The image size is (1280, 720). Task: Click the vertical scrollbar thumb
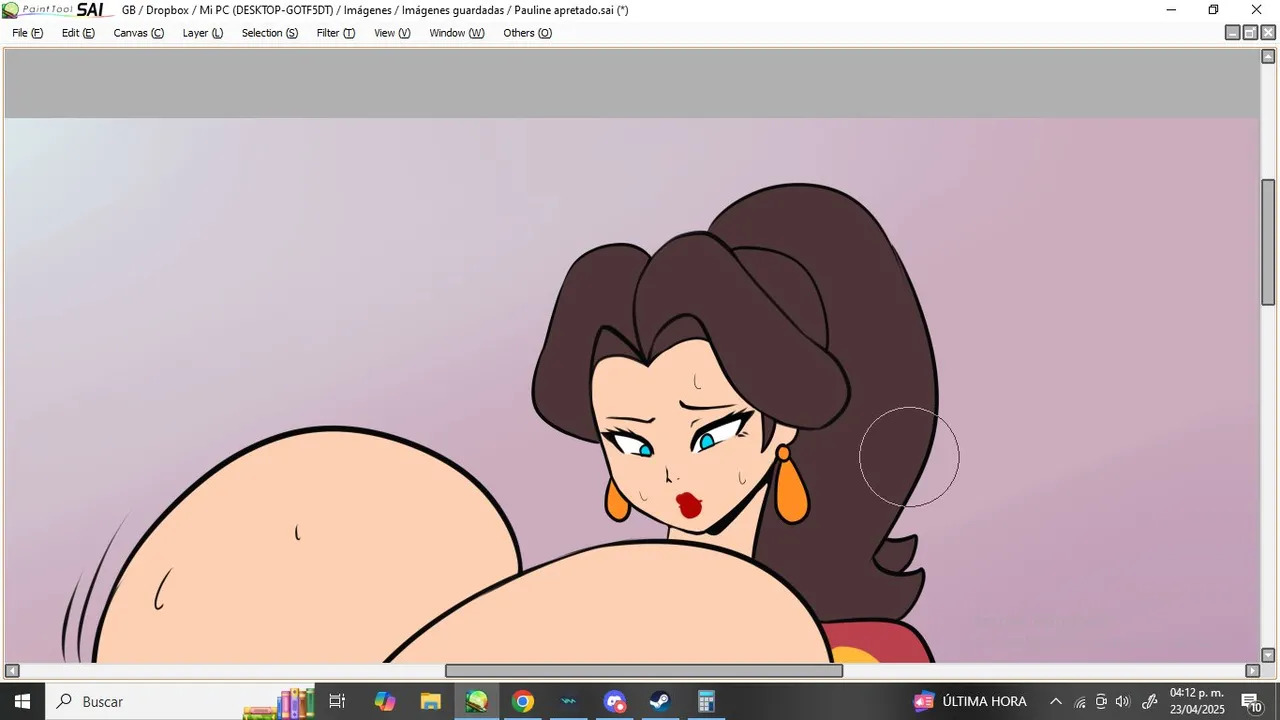click(x=1268, y=242)
